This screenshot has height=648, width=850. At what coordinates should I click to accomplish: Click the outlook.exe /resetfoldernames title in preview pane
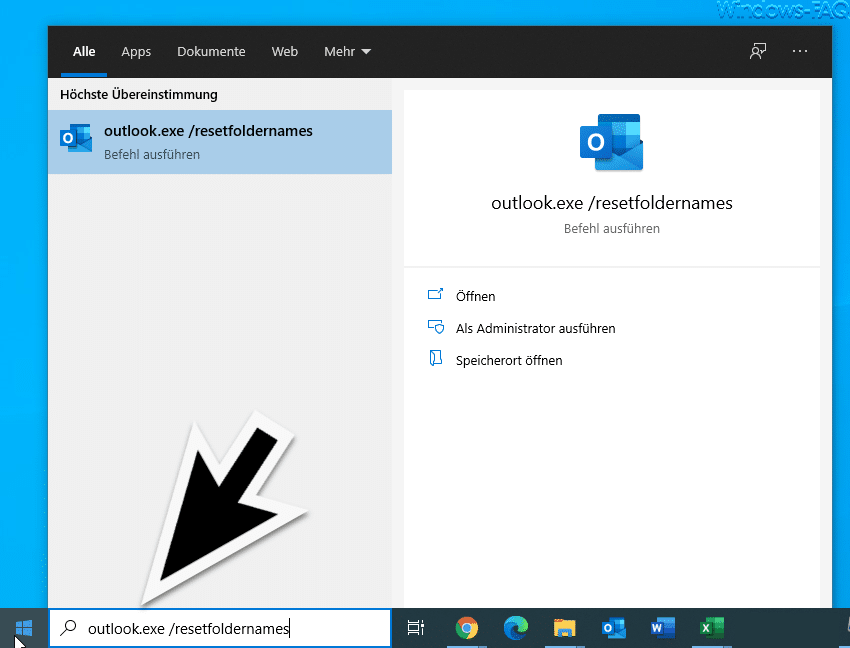tap(611, 203)
